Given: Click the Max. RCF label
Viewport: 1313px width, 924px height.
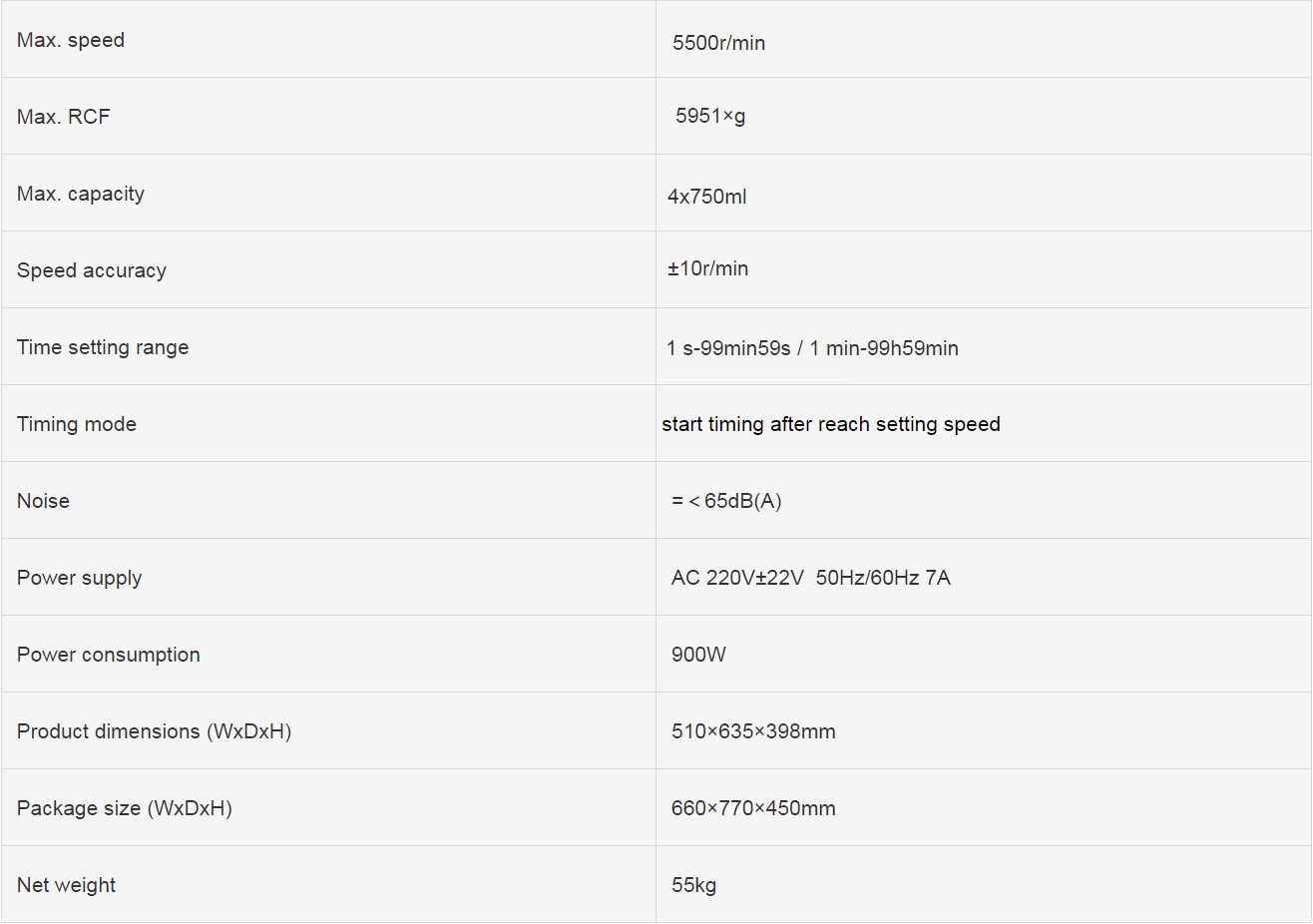Looking at the screenshot, I should pos(64,117).
